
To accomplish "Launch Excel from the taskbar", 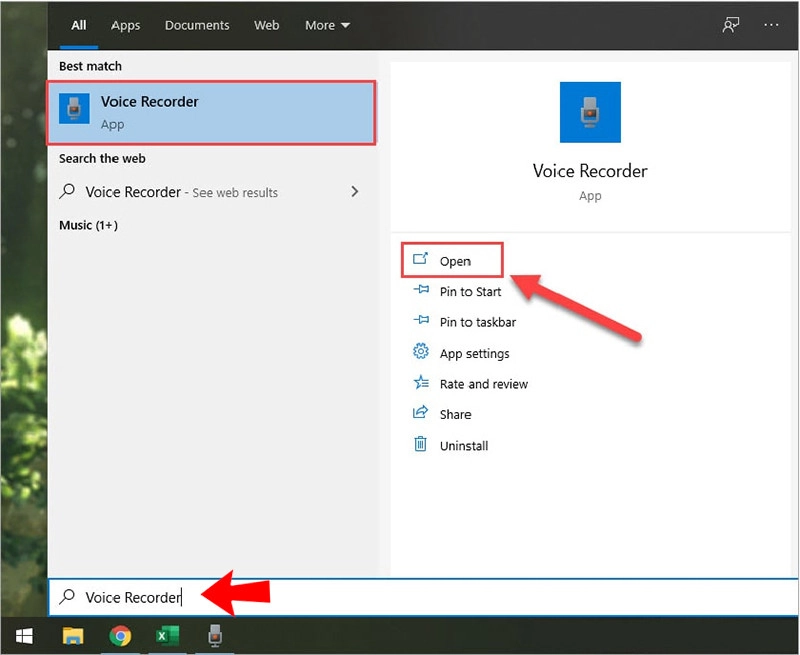I will point(167,635).
